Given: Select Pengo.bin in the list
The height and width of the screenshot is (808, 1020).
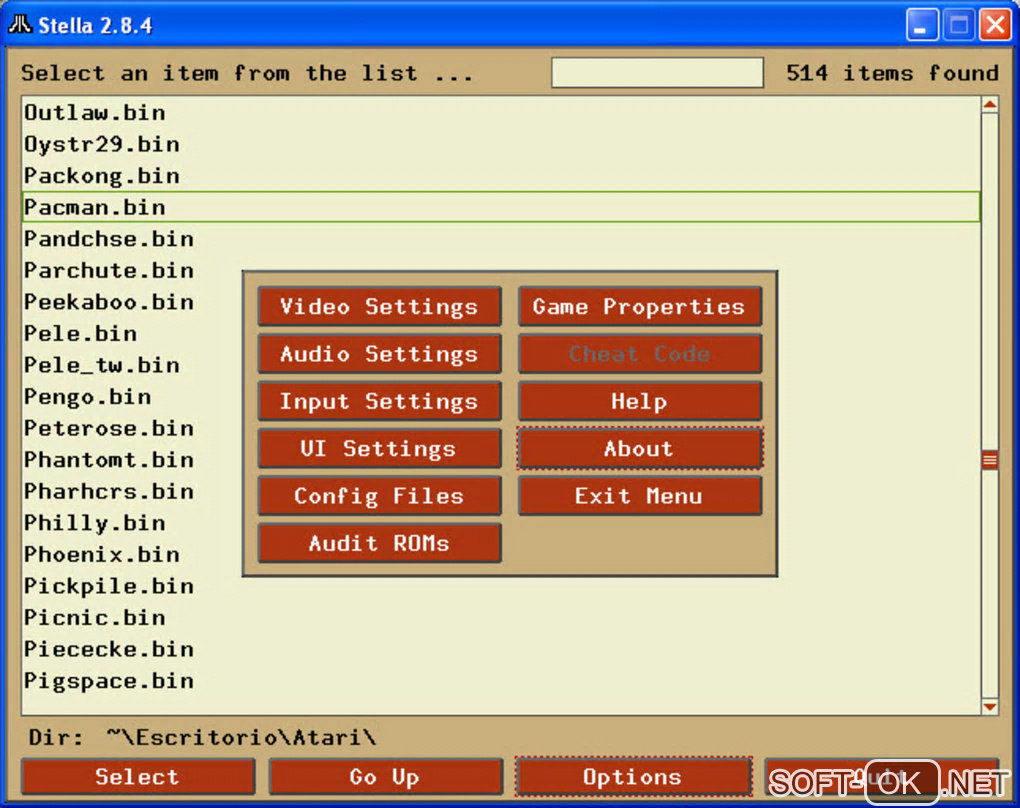Looking at the screenshot, I should (x=132, y=396).
